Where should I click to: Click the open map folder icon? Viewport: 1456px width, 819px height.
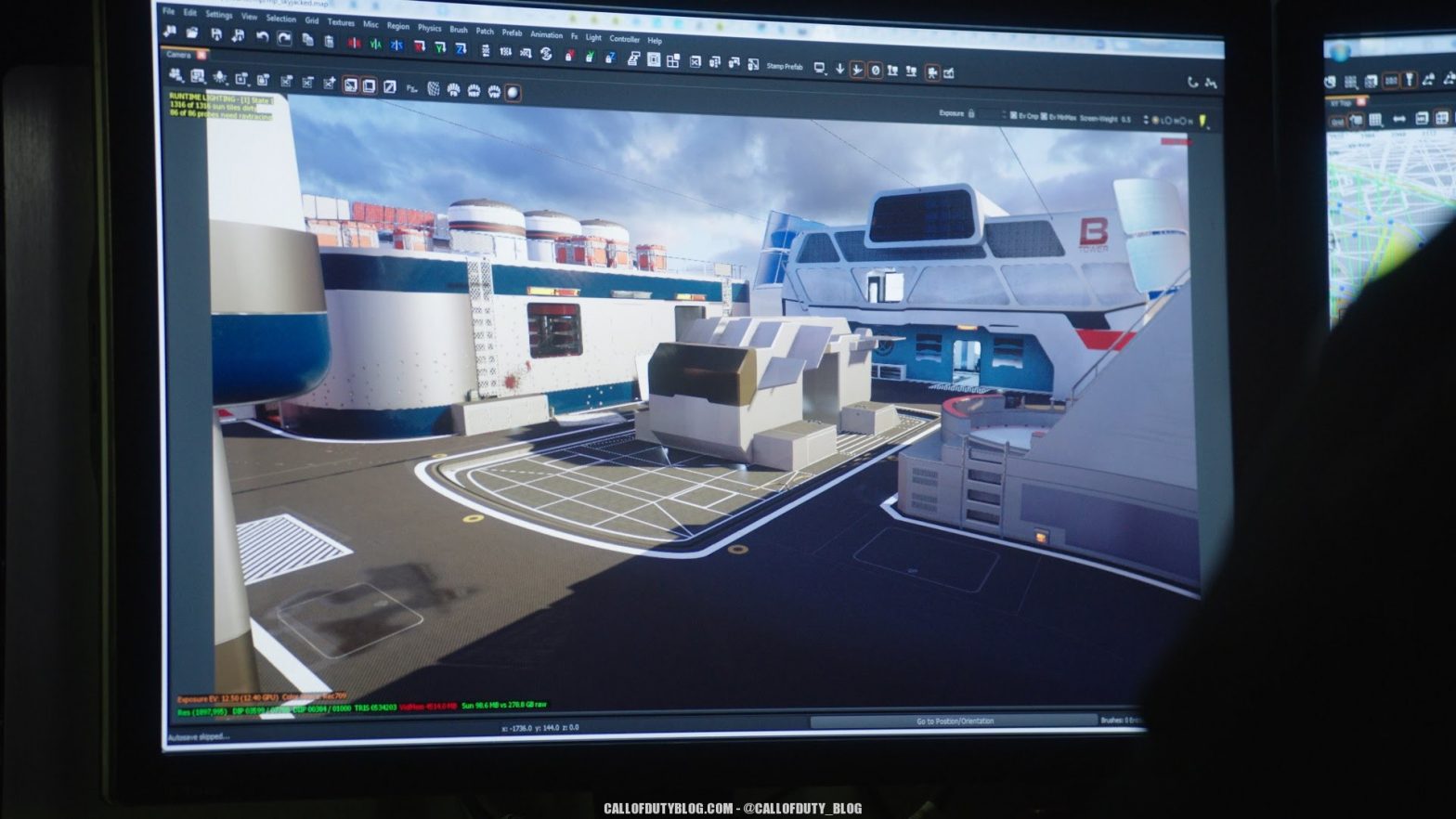tap(191, 32)
